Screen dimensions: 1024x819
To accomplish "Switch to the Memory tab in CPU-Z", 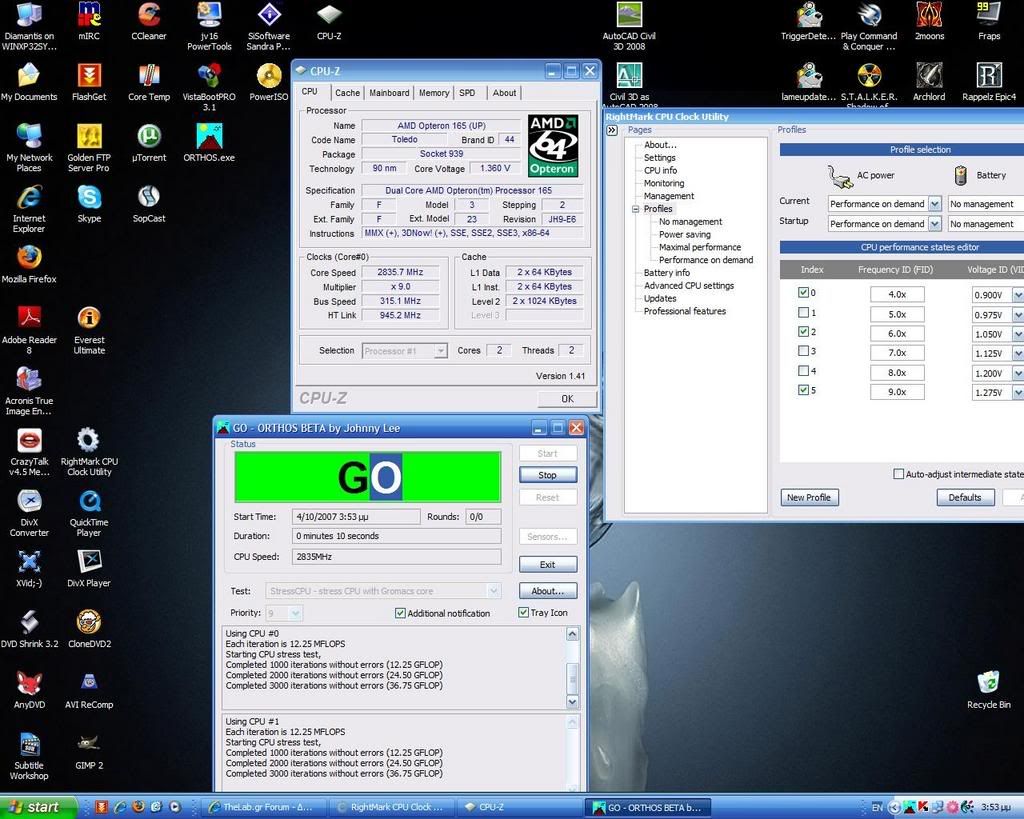I will click(x=434, y=93).
